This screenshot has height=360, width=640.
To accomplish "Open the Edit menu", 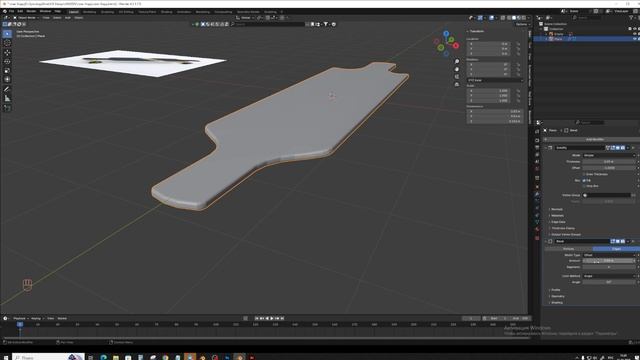I will point(20,11).
